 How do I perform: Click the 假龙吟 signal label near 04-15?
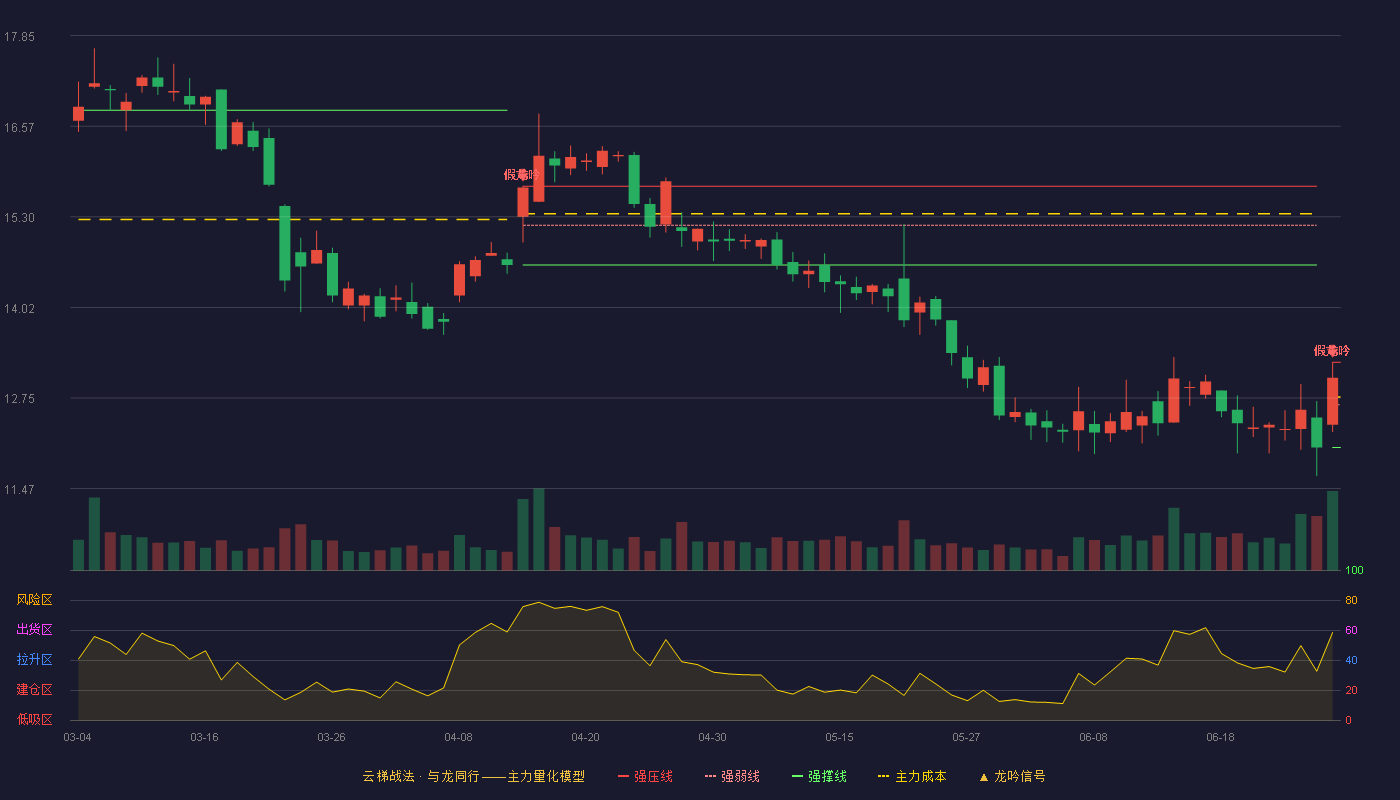[522, 175]
